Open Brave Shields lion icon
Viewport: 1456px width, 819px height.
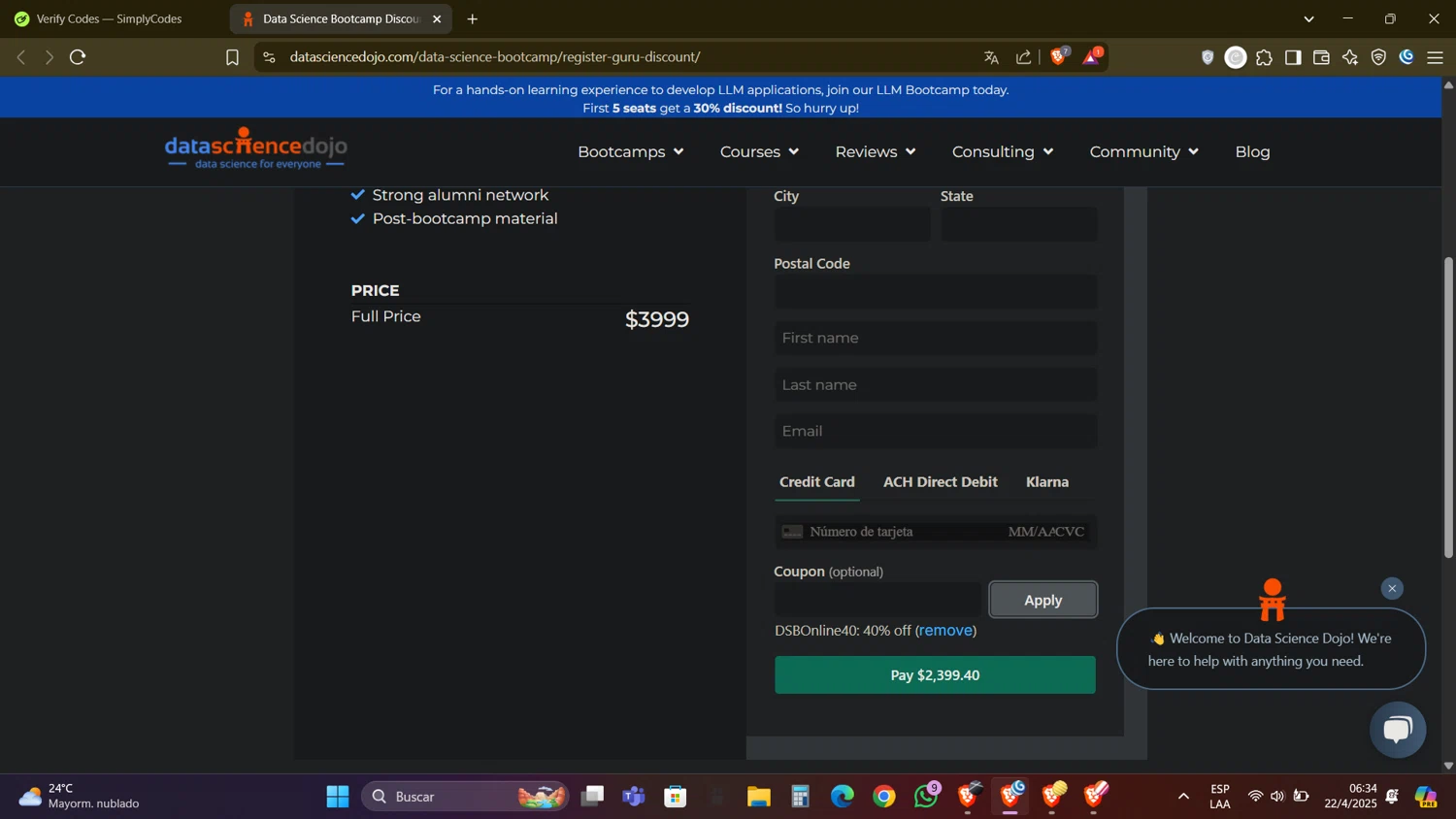point(1059,56)
